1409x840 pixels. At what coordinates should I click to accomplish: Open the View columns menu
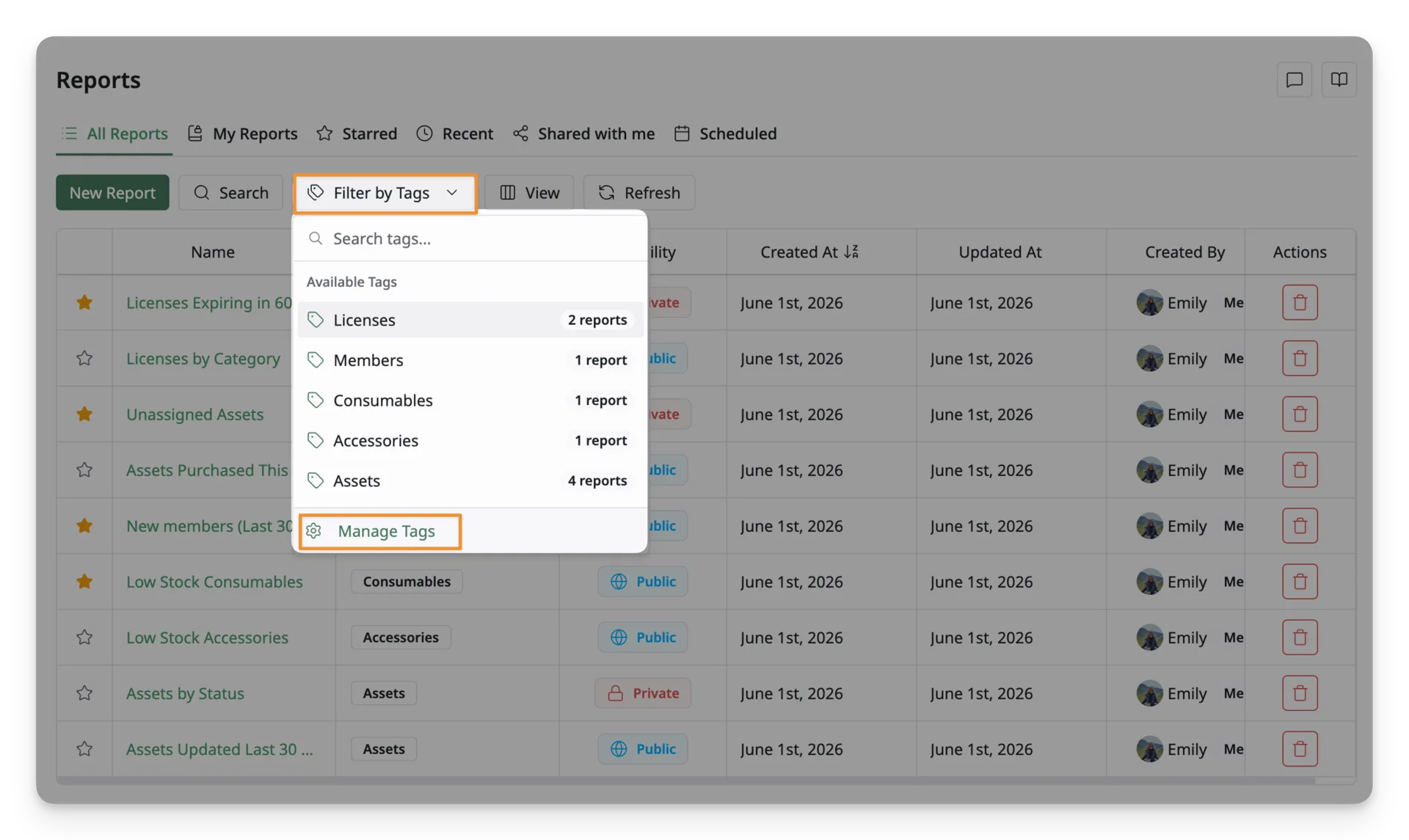[x=529, y=192]
